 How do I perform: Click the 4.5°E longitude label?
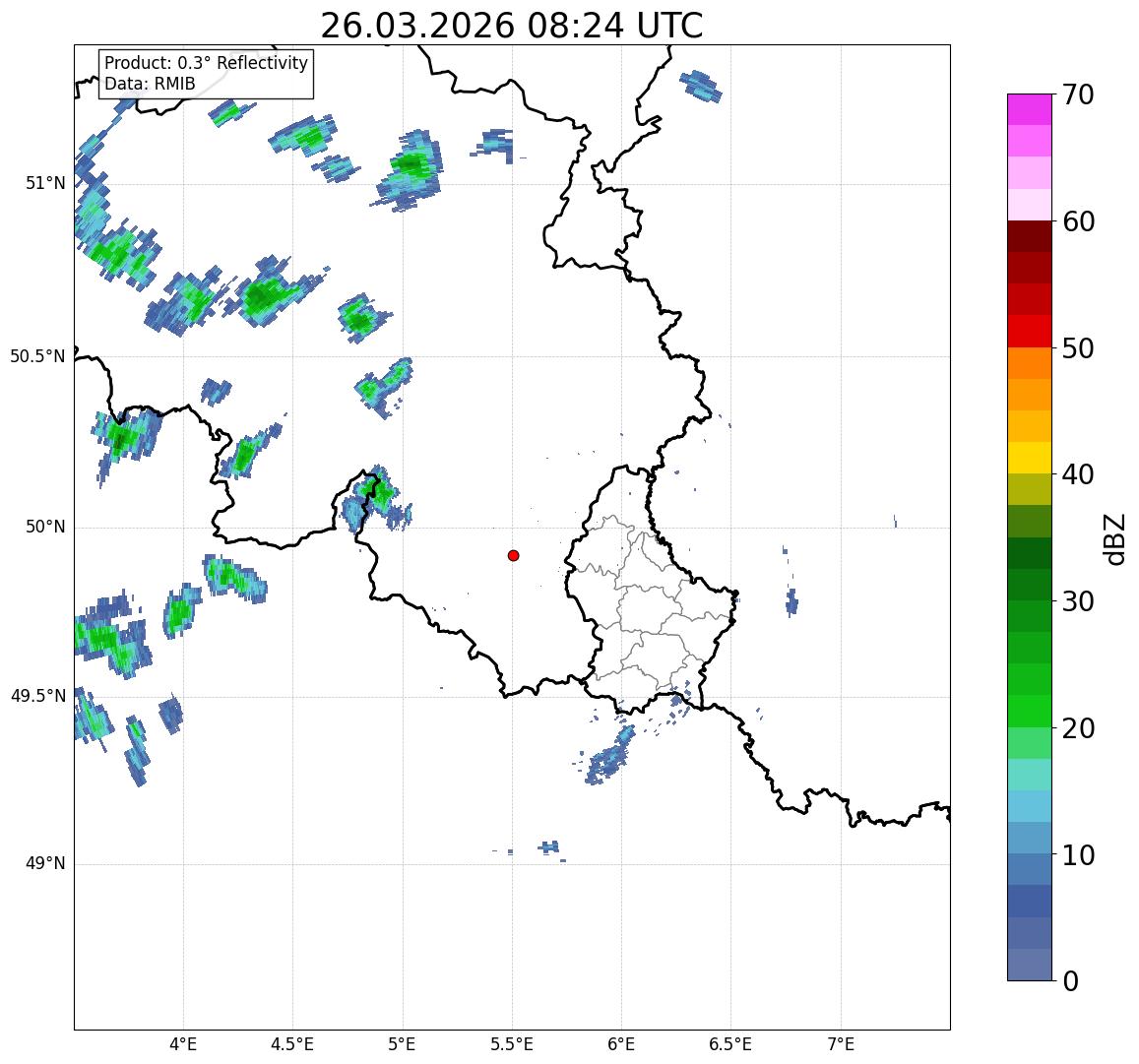(x=292, y=1045)
